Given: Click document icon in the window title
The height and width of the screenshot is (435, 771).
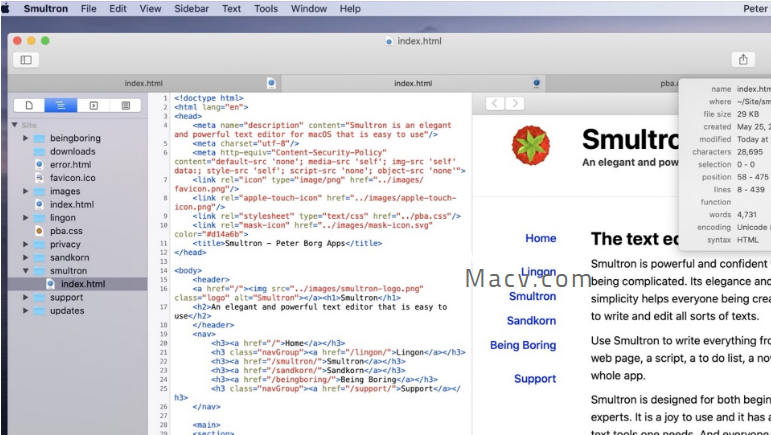Looking at the screenshot, I should pyautogui.click(x=389, y=41).
